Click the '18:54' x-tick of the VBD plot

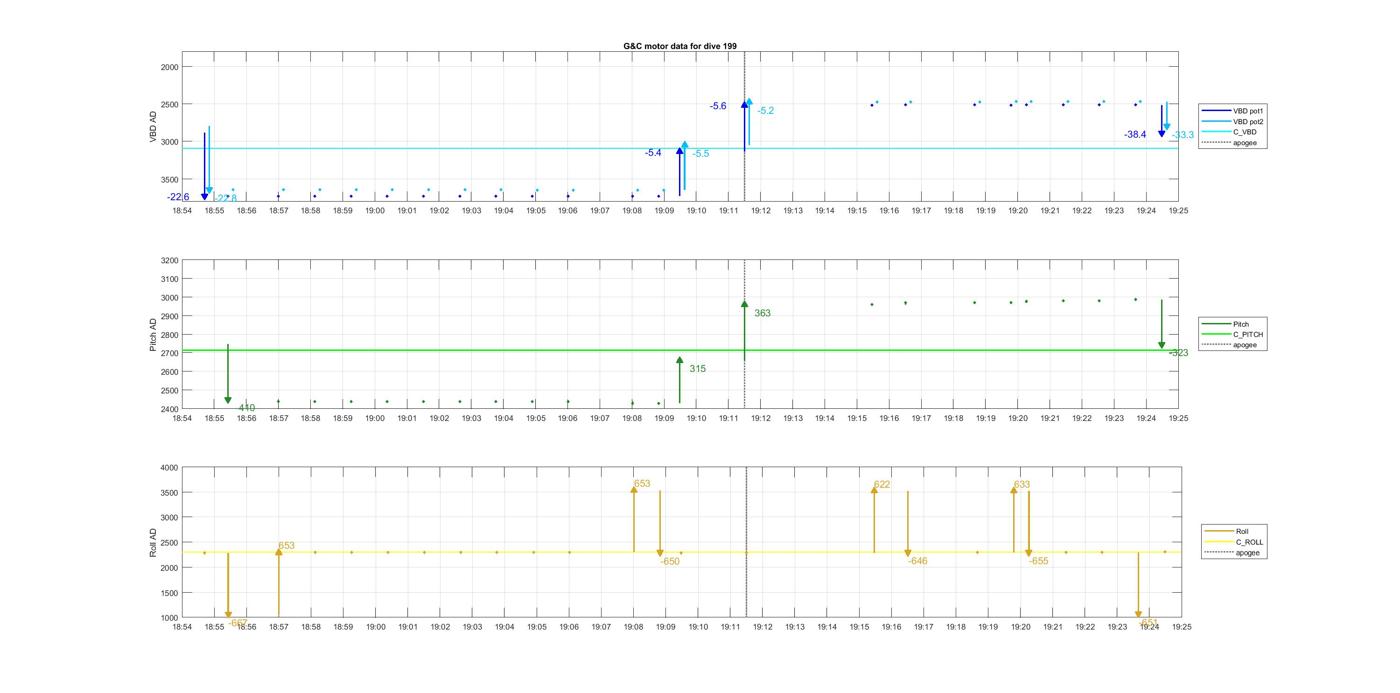182,211
